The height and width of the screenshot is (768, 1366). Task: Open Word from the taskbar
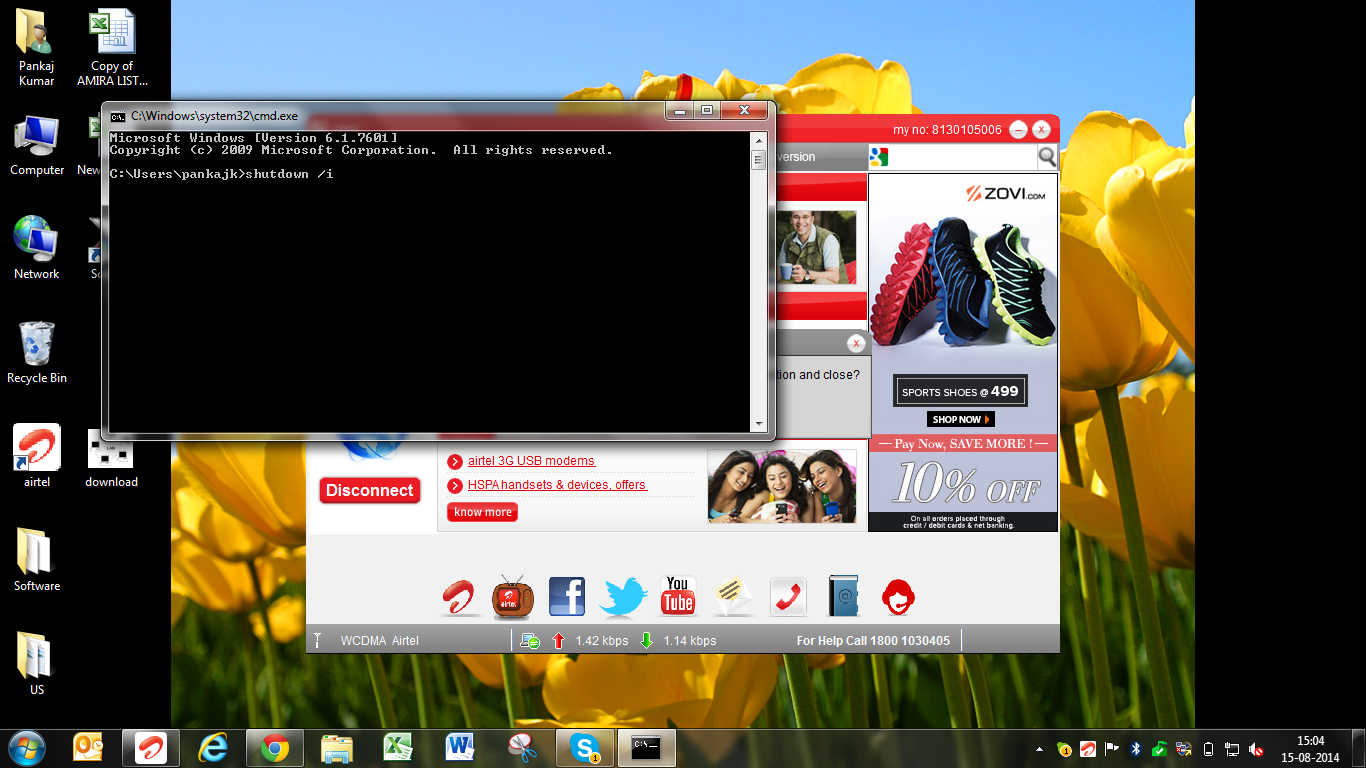[x=461, y=747]
